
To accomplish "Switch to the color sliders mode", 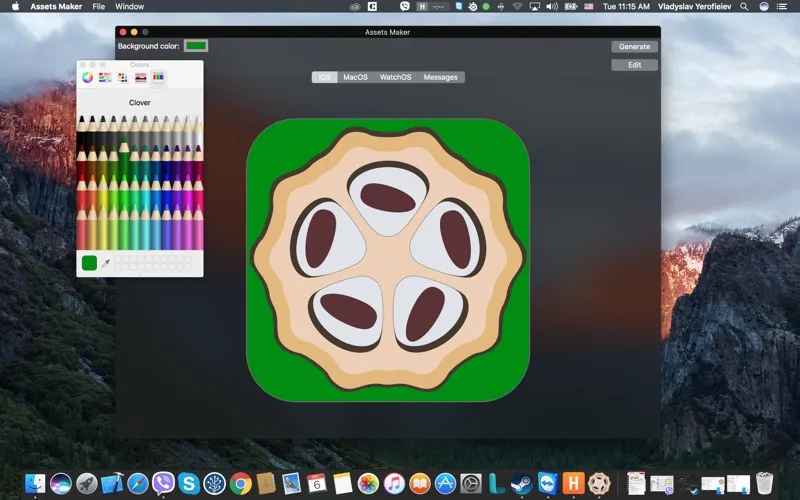I will tap(104, 77).
